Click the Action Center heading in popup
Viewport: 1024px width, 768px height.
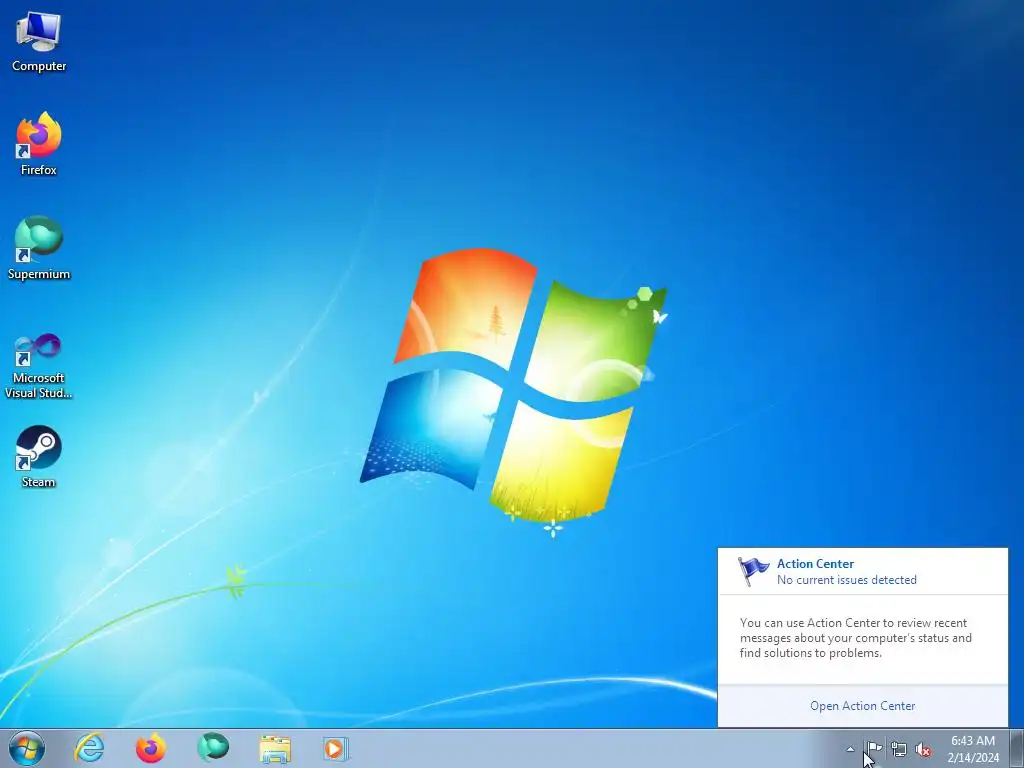[815, 564]
